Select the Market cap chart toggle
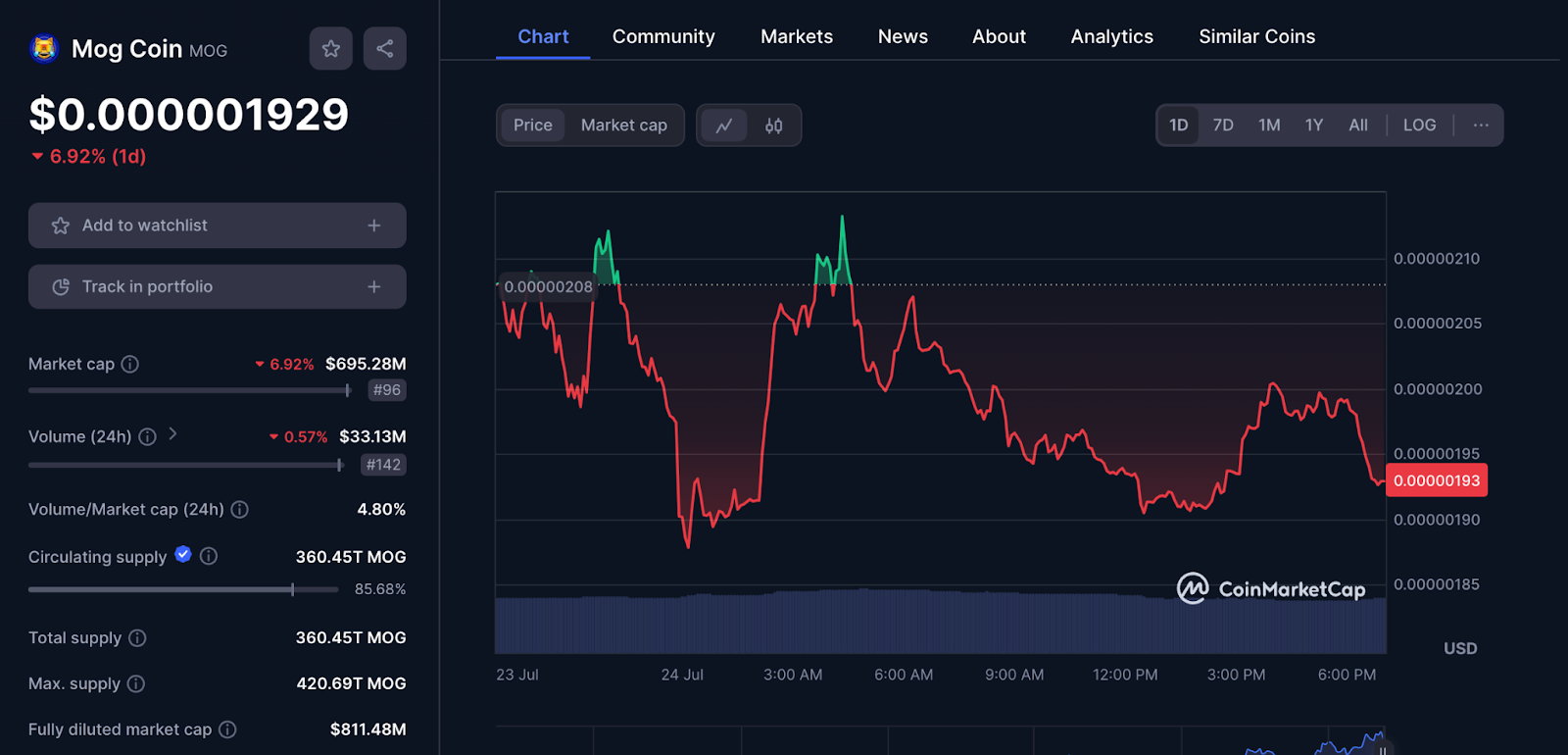 [623, 126]
